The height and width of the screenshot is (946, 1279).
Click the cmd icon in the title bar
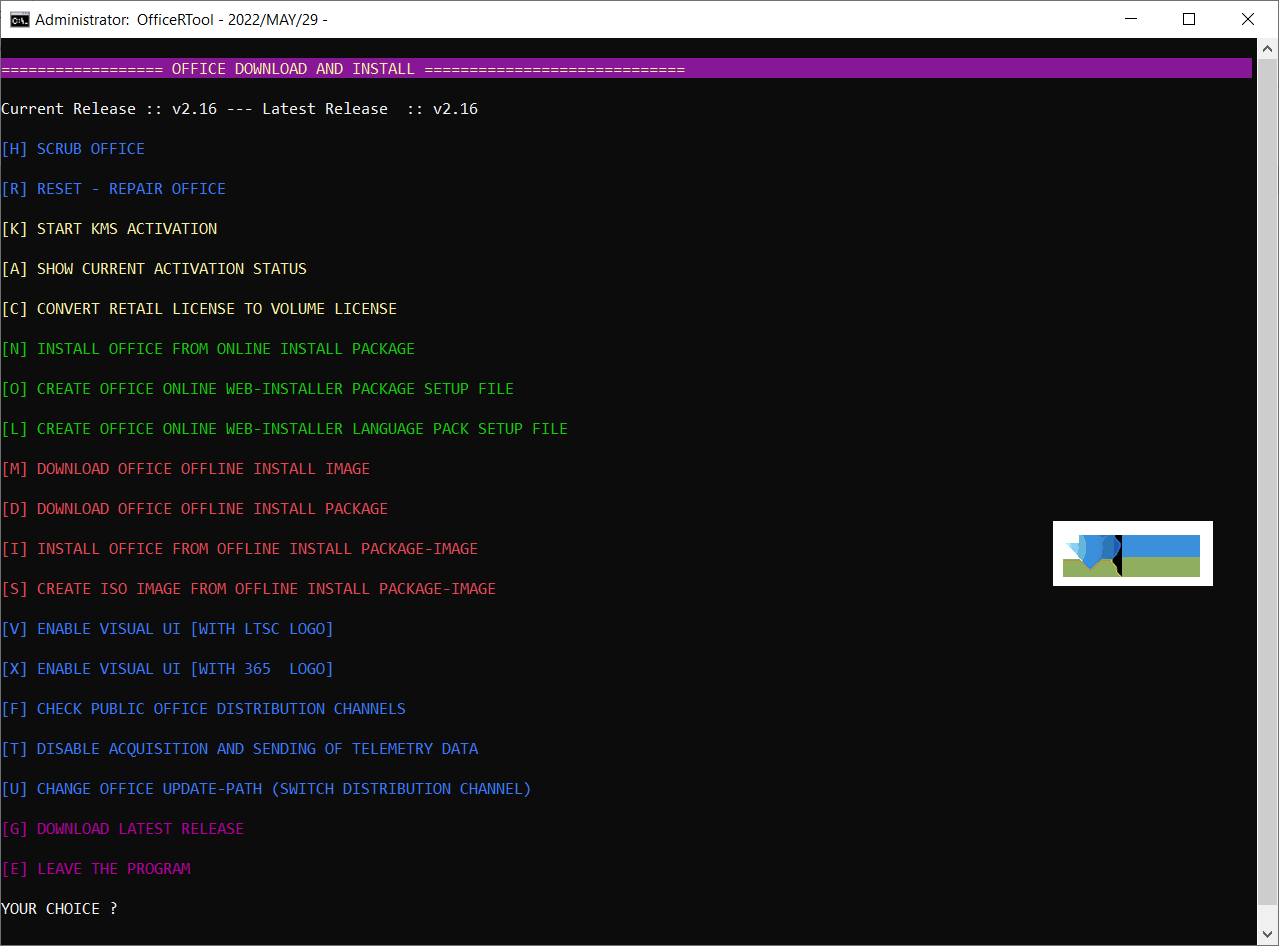[19, 19]
